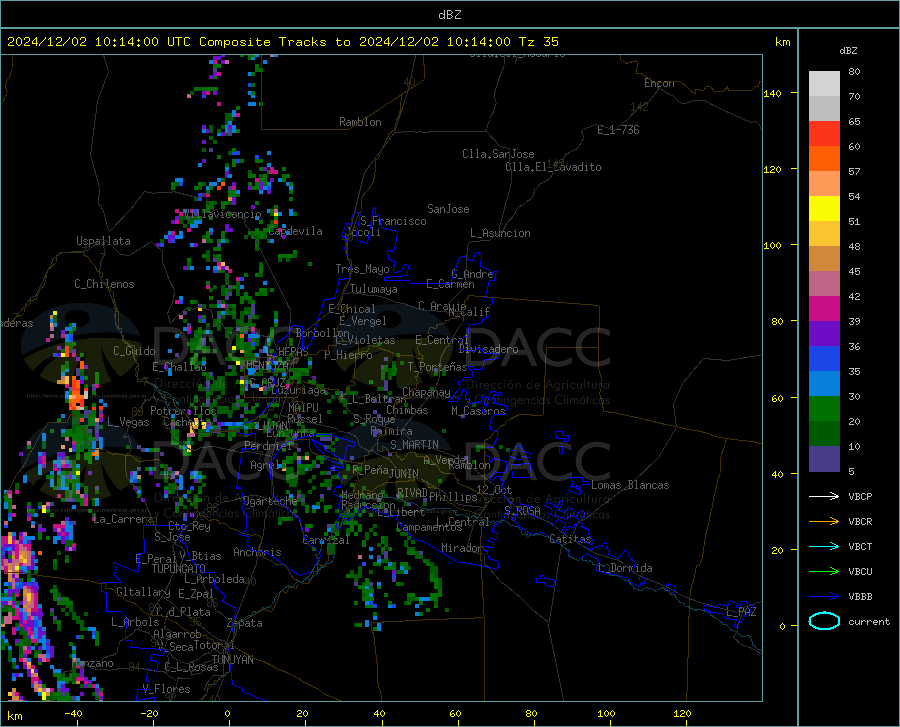Click the V_Flores label at map bottom
900x727 pixels.
click(166, 689)
